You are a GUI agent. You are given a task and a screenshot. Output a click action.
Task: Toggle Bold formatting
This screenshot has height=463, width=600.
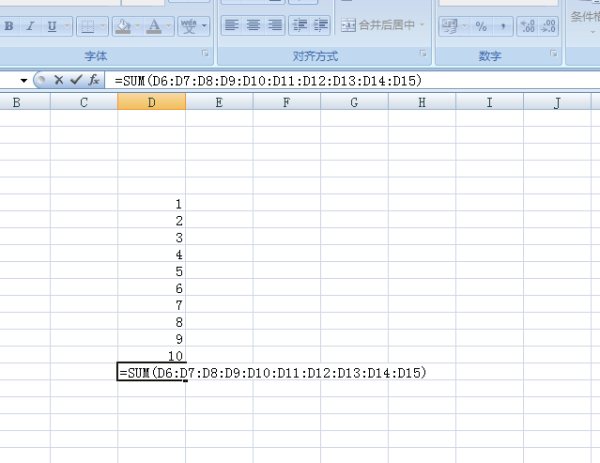pyautogui.click(x=9, y=26)
